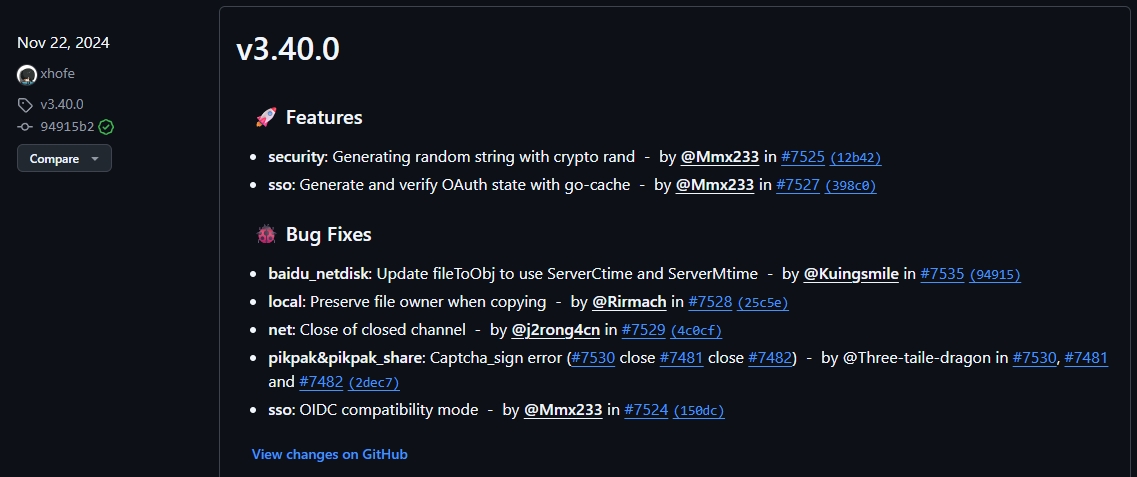Click the xhofe user avatar icon
This screenshot has height=477, width=1137.
pyautogui.click(x=27, y=74)
